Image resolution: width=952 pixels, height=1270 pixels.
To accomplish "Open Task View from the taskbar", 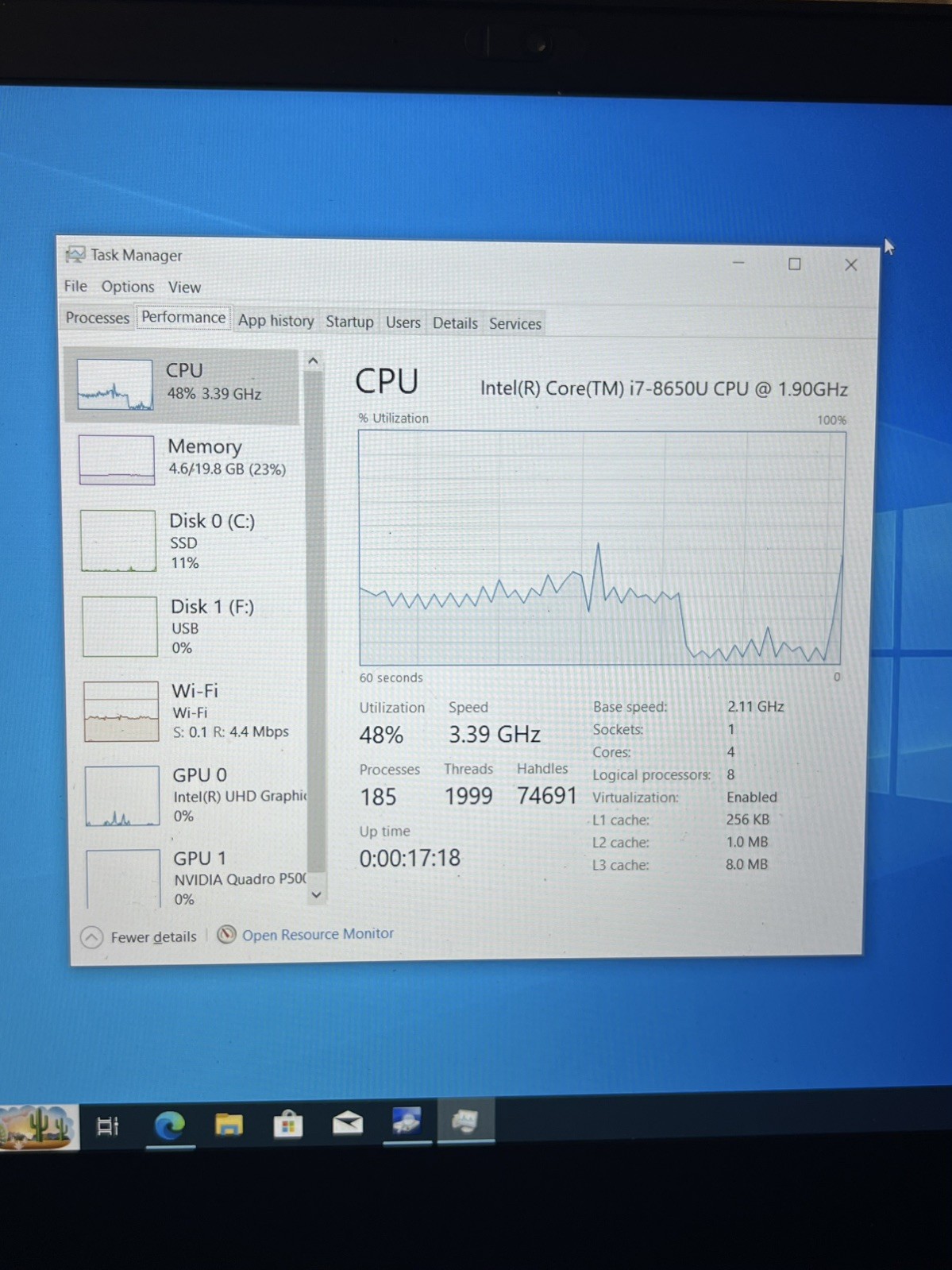I will pyautogui.click(x=107, y=1125).
